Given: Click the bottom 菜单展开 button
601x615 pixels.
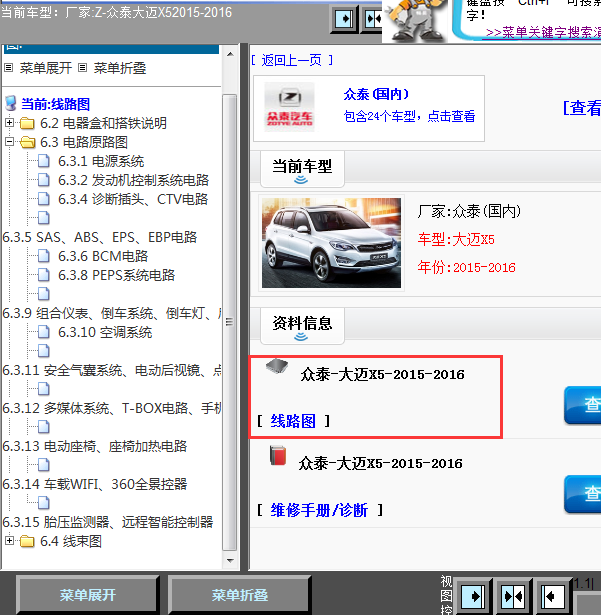Looking at the screenshot, I should click(87, 595).
